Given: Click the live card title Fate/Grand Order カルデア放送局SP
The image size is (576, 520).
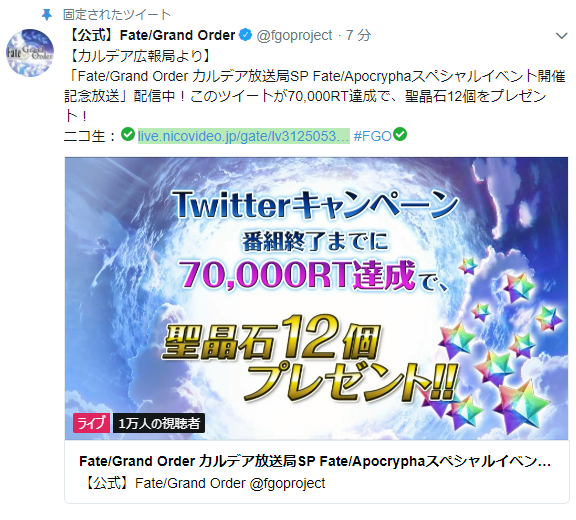Looking at the screenshot, I should click(x=315, y=461).
